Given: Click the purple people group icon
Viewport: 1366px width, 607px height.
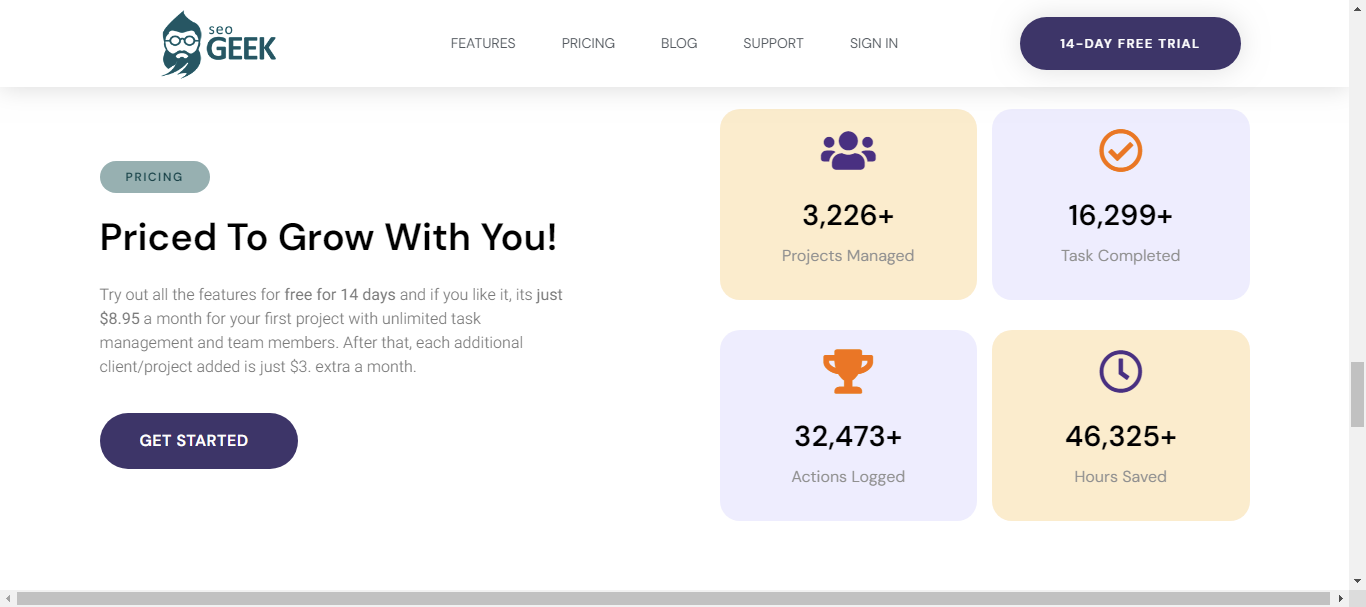Looking at the screenshot, I should coord(848,150).
